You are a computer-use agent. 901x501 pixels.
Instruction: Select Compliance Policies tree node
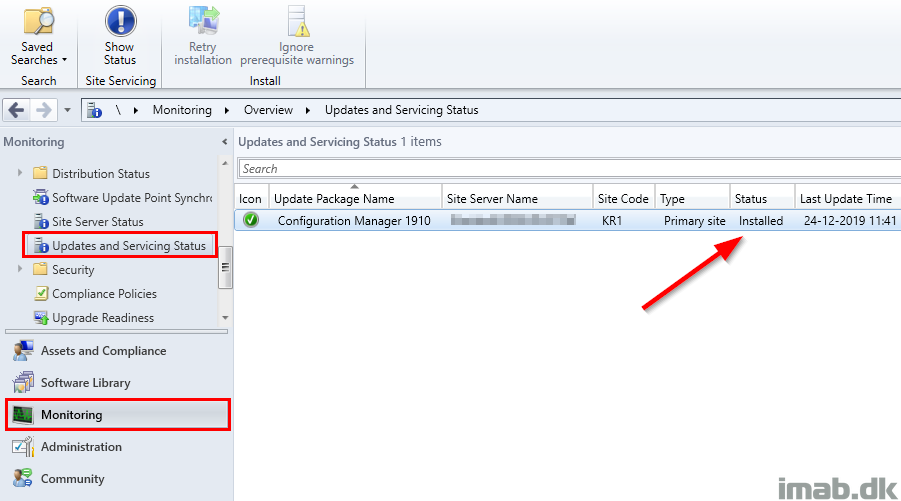point(105,294)
